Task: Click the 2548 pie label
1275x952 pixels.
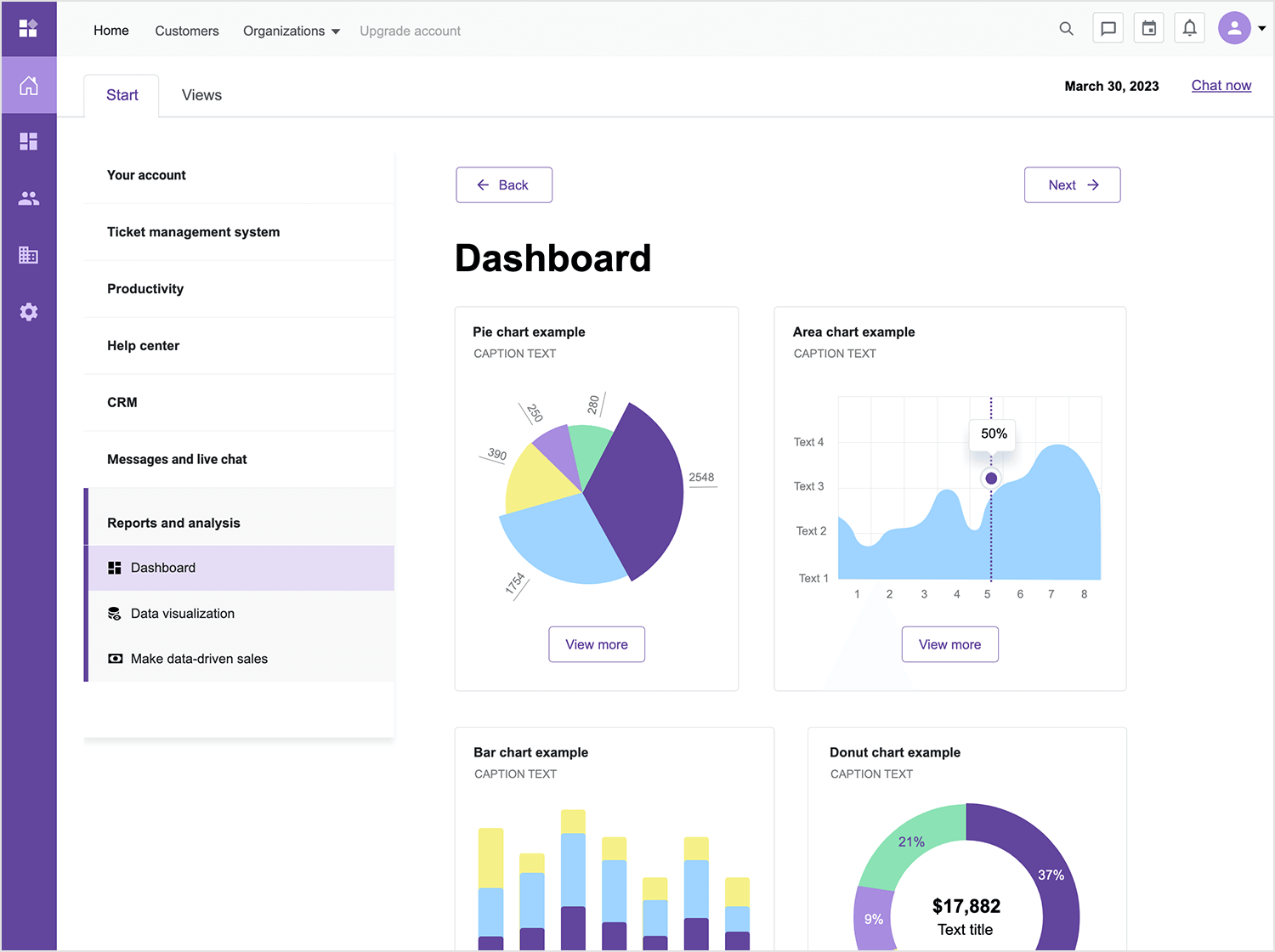Action: tap(701, 478)
